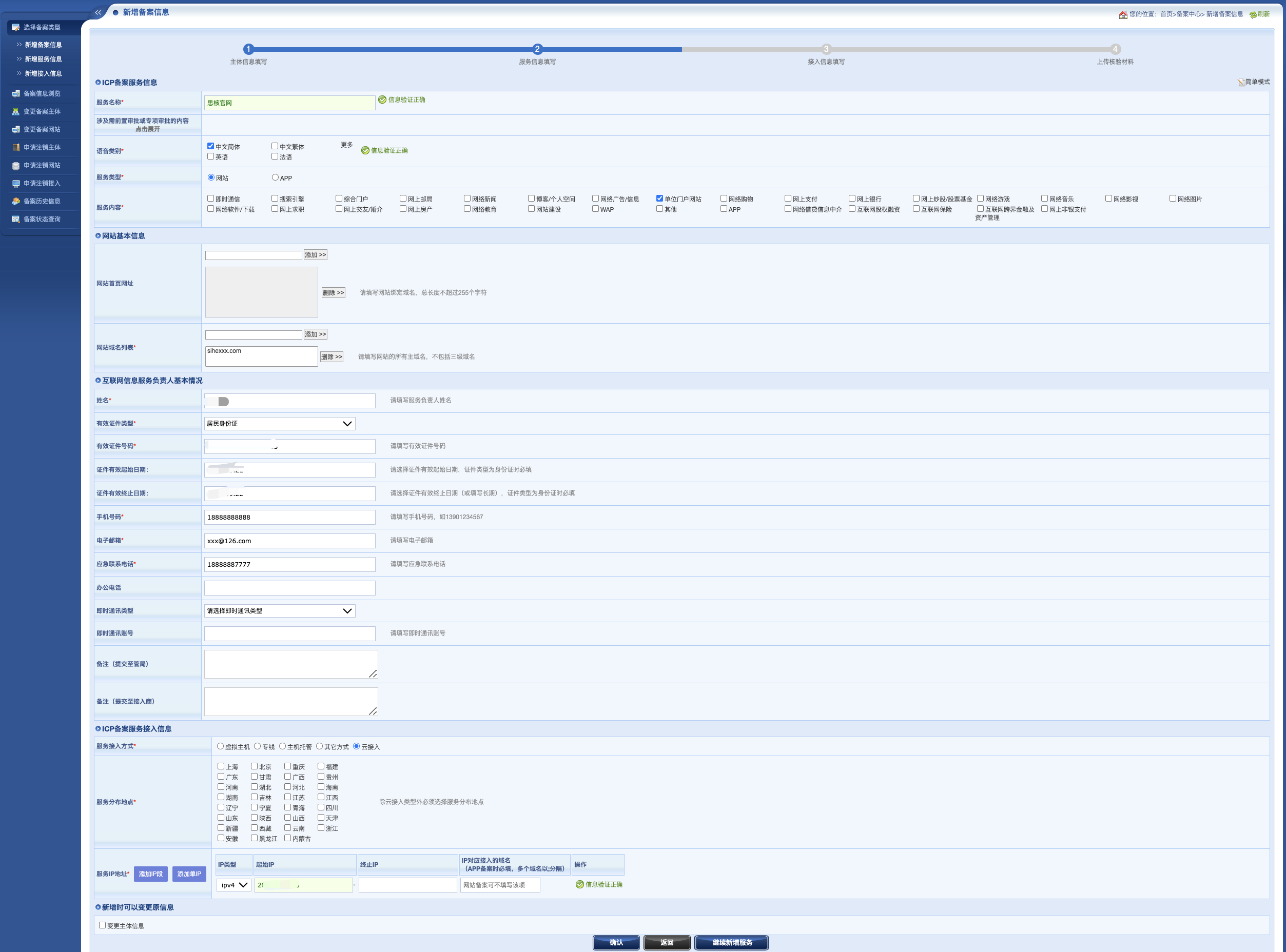Click the 添加单IP button
Image resolution: width=1286 pixels, height=952 pixels.
point(190,874)
